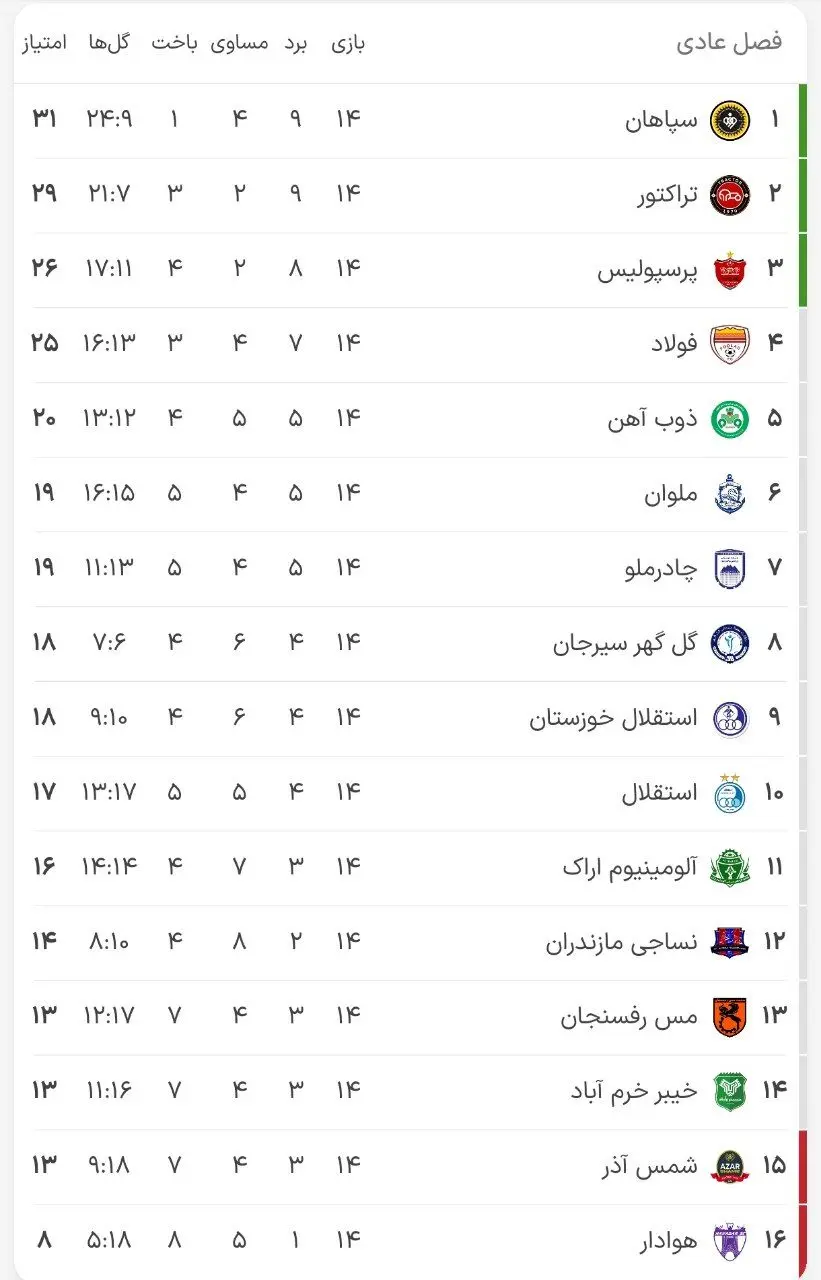Open the گل گهر سیرجان team link

pos(625,643)
